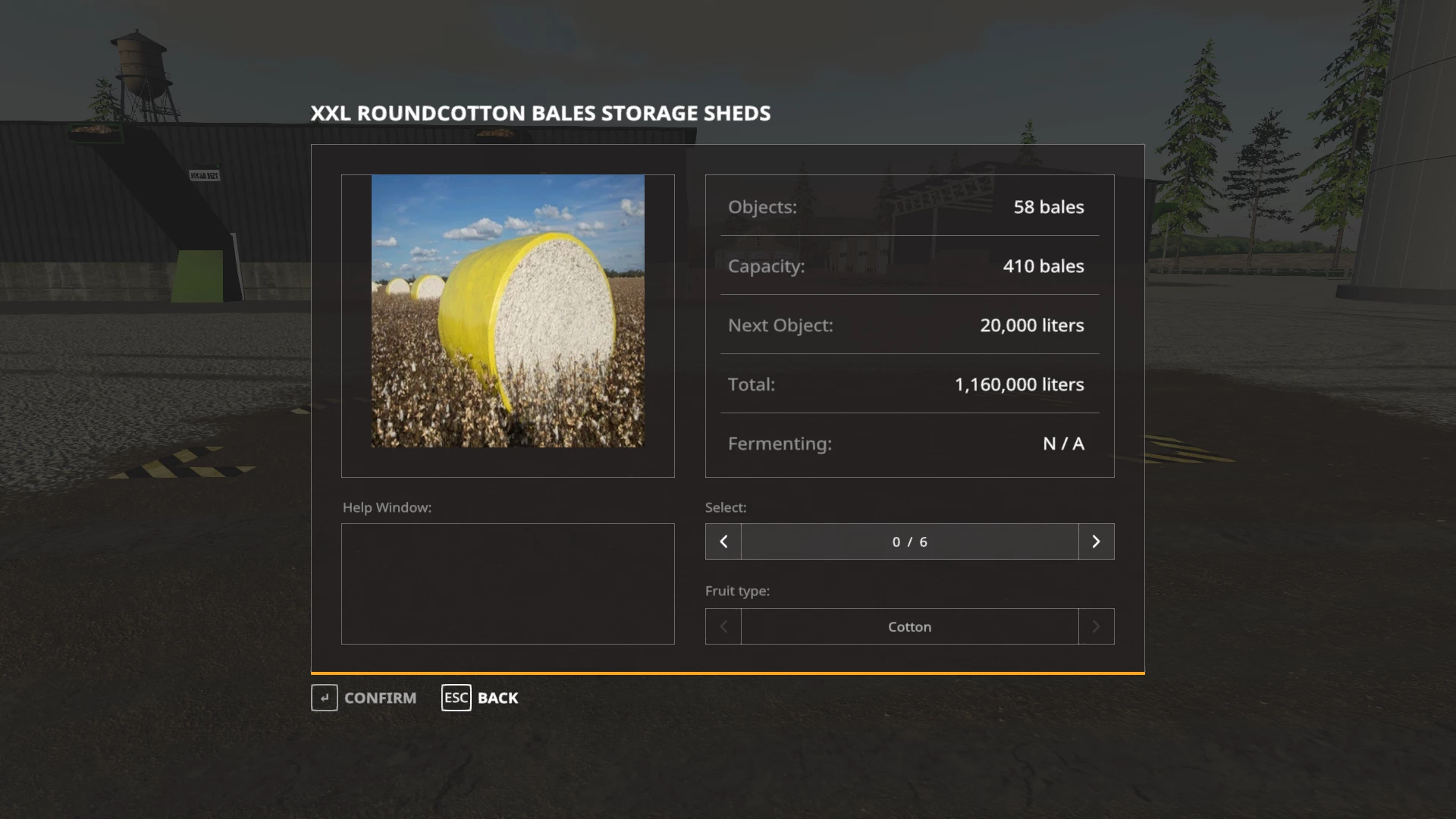
Task: Click the XXL Roundcotton Bales Storage Sheds title
Action: coord(541,113)
